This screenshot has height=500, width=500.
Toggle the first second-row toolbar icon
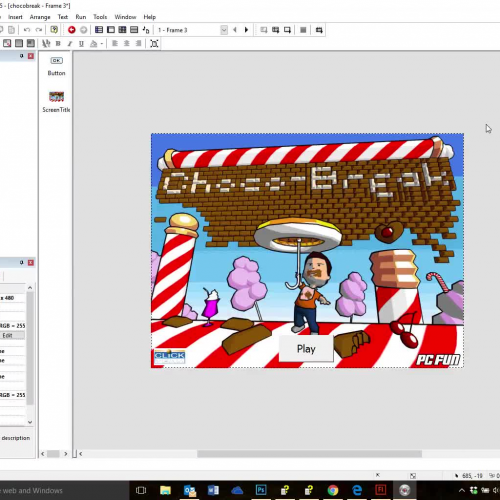click(x=7, y=43)
